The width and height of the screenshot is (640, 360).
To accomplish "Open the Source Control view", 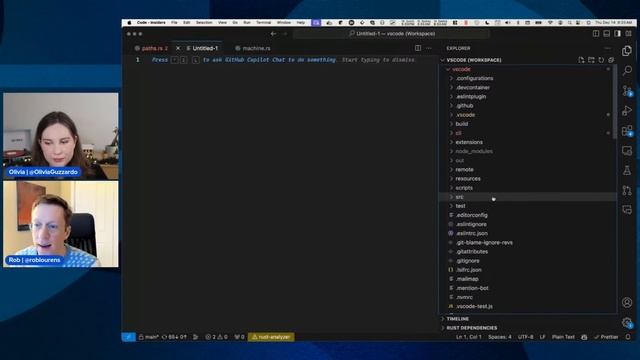I will click(627, 91).
